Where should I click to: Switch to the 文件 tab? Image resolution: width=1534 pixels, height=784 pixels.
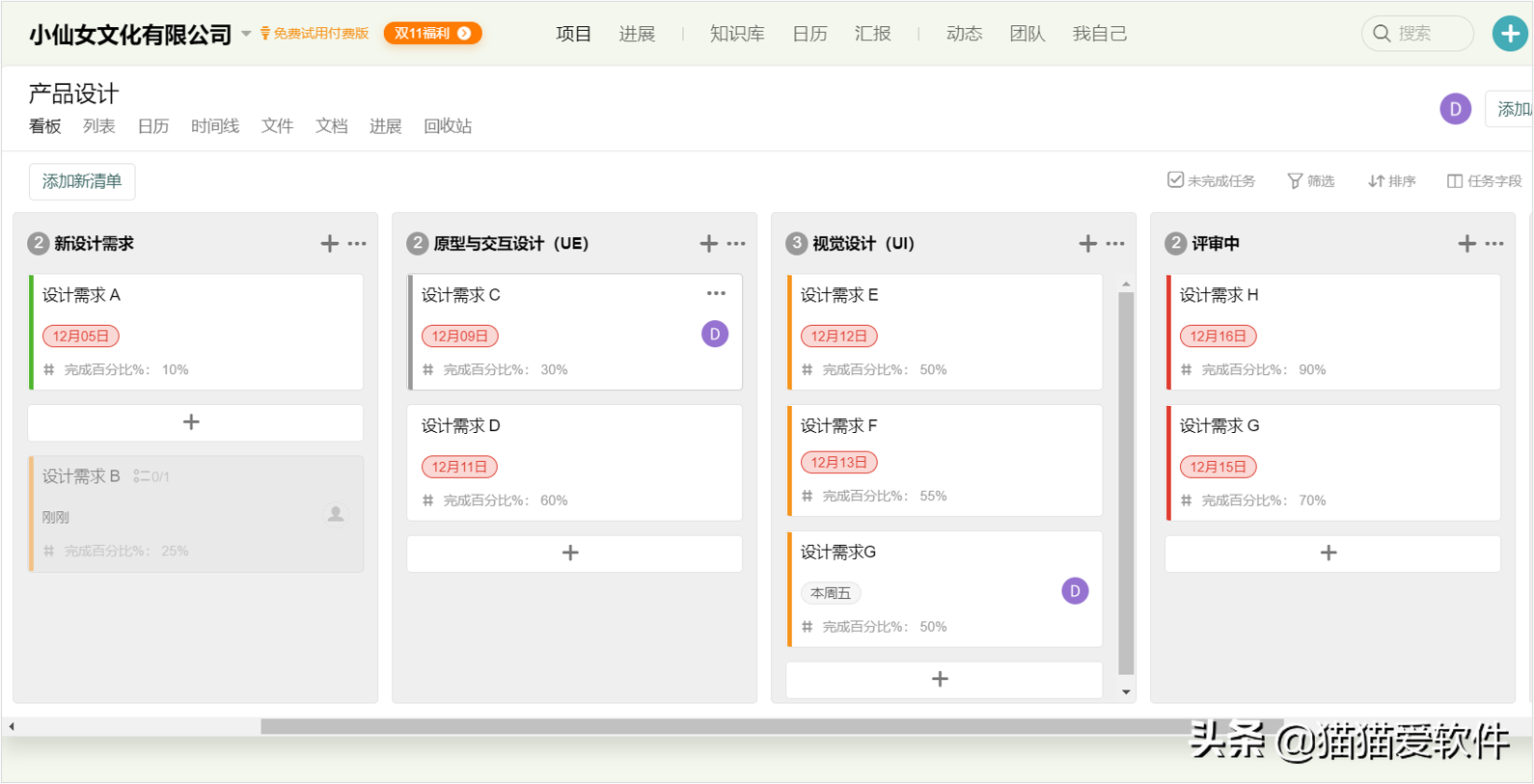tap(277, 126)
